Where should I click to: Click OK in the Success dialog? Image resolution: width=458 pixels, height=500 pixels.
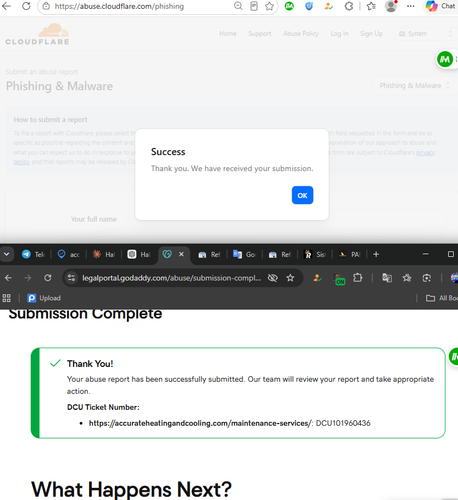click(x=302, y=195)
